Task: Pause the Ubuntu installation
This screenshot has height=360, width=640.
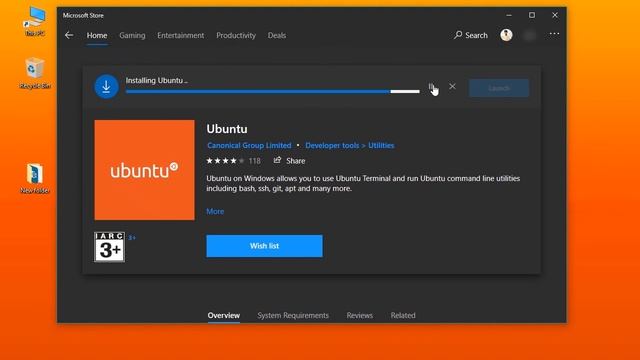Action: click(x=431, y=87)
